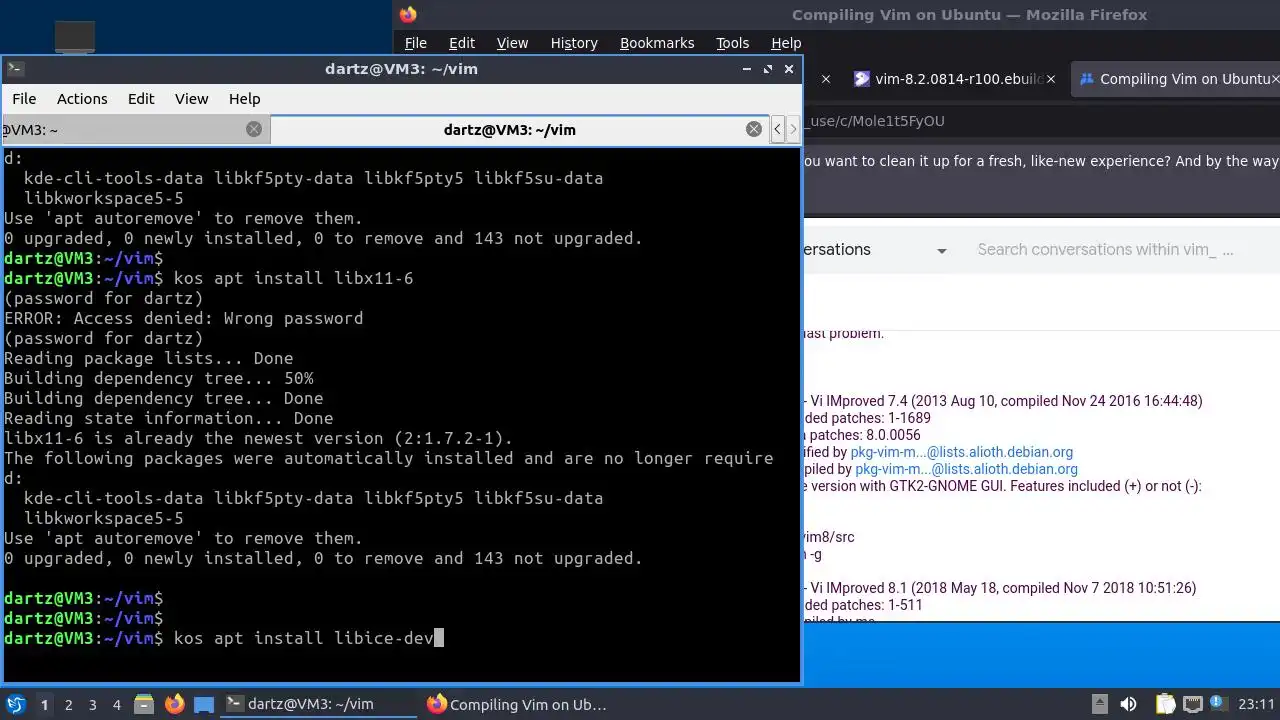Open the Firefox View menu
The width and height of the screenshot is (1280, 720).
coord(512,43)
